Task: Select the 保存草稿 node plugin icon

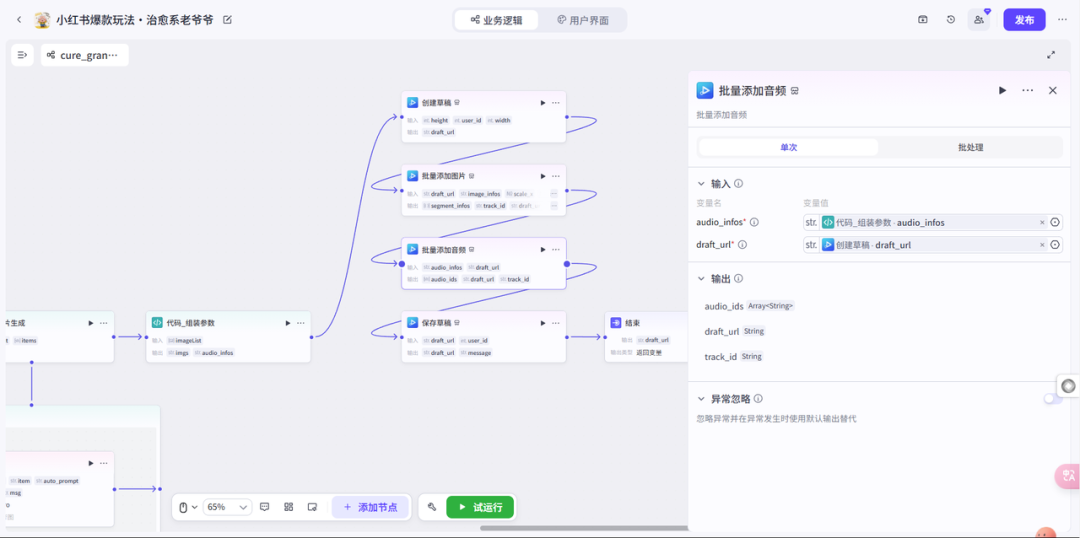Action: pyautogui.click(x=412, y=322)
